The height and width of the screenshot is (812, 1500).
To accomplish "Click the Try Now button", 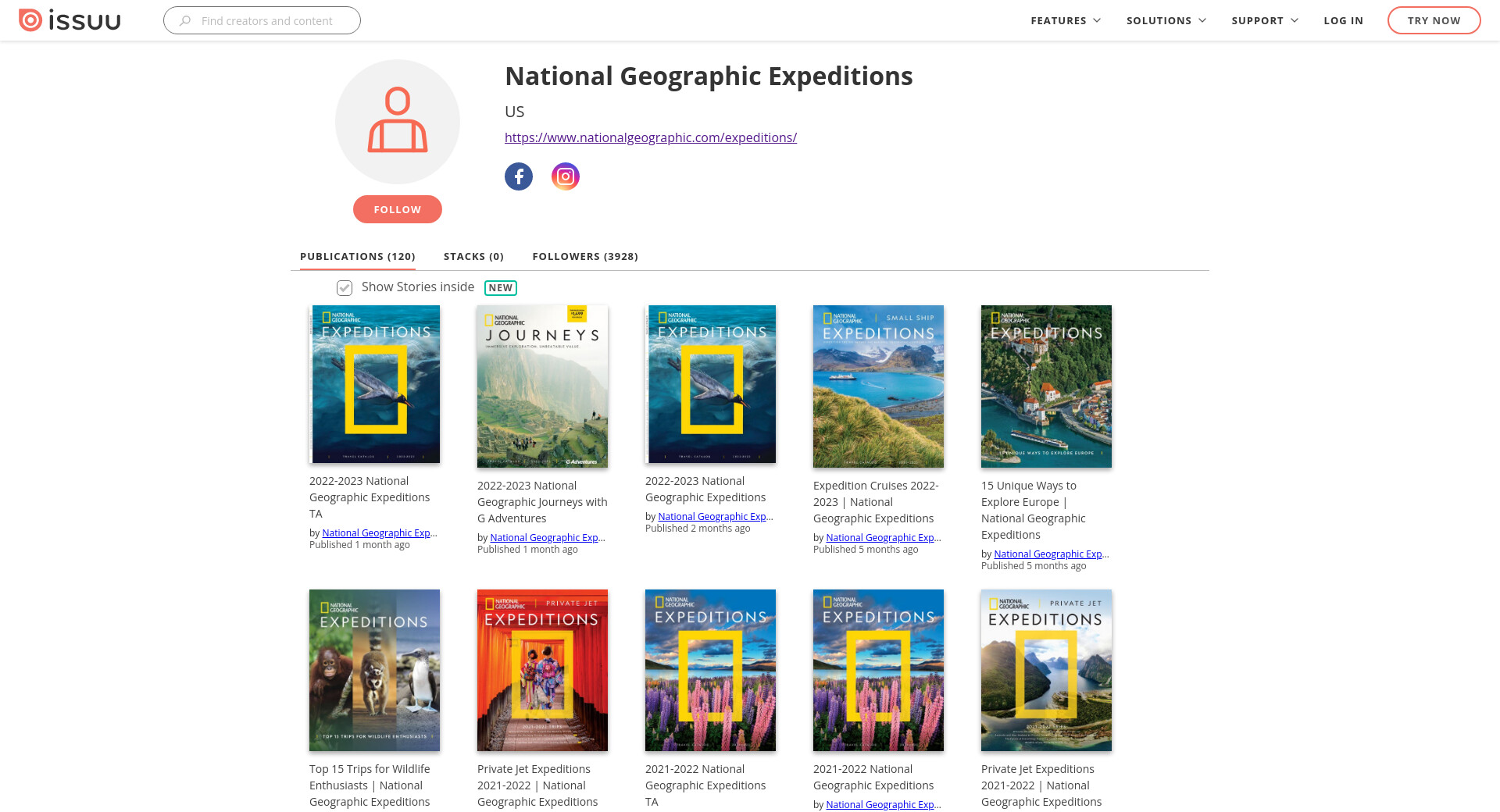I will coord(1434,21).
